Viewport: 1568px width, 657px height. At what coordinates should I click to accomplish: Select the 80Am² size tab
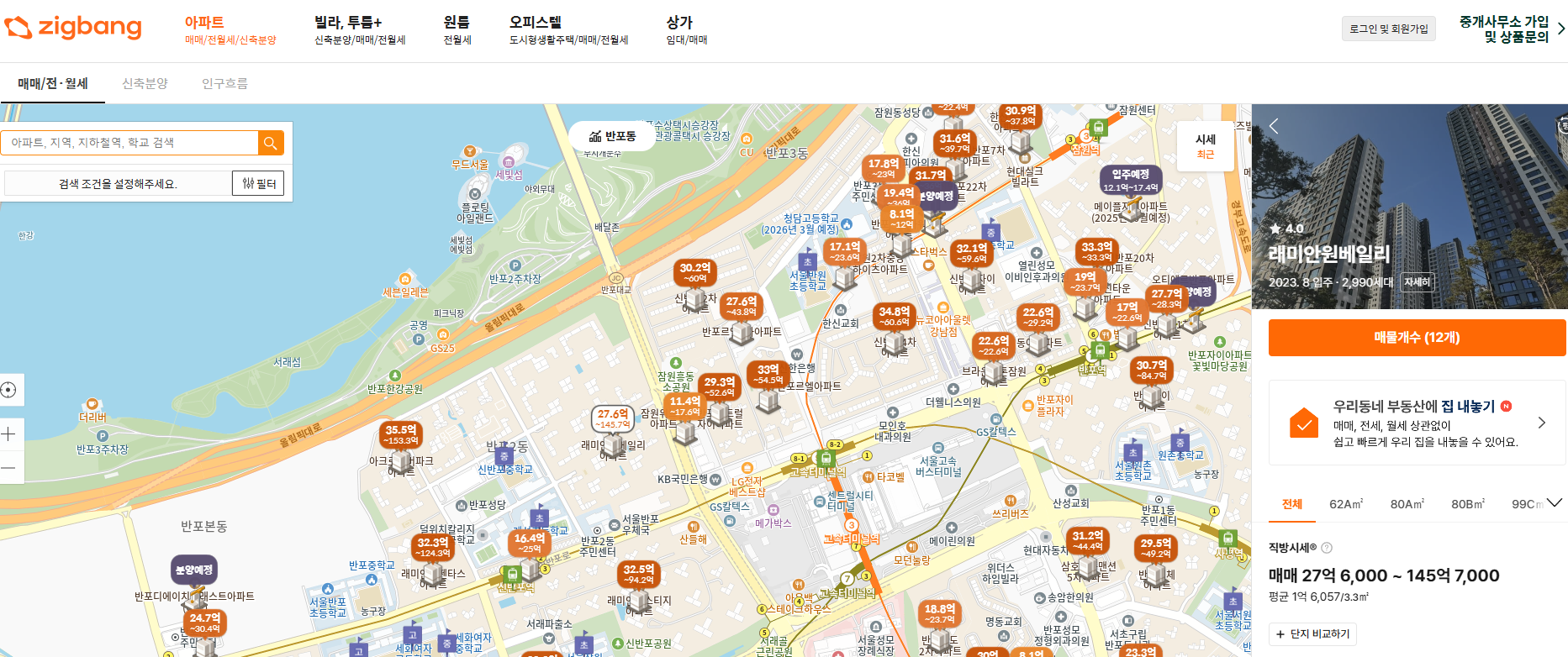pyautogui.click(x=1407, y=504)
